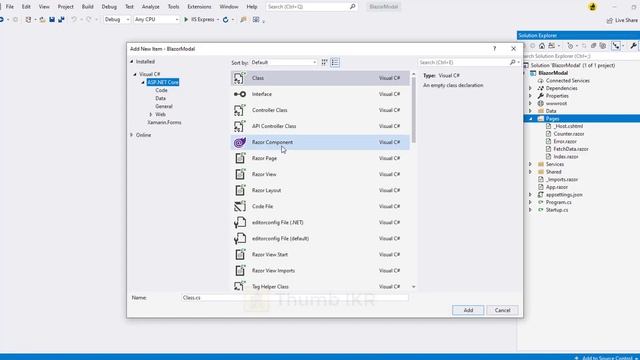Viewport: 640px width, 360px height.
Task: Collapse the Installed templates node
Action: coord(132,62)
